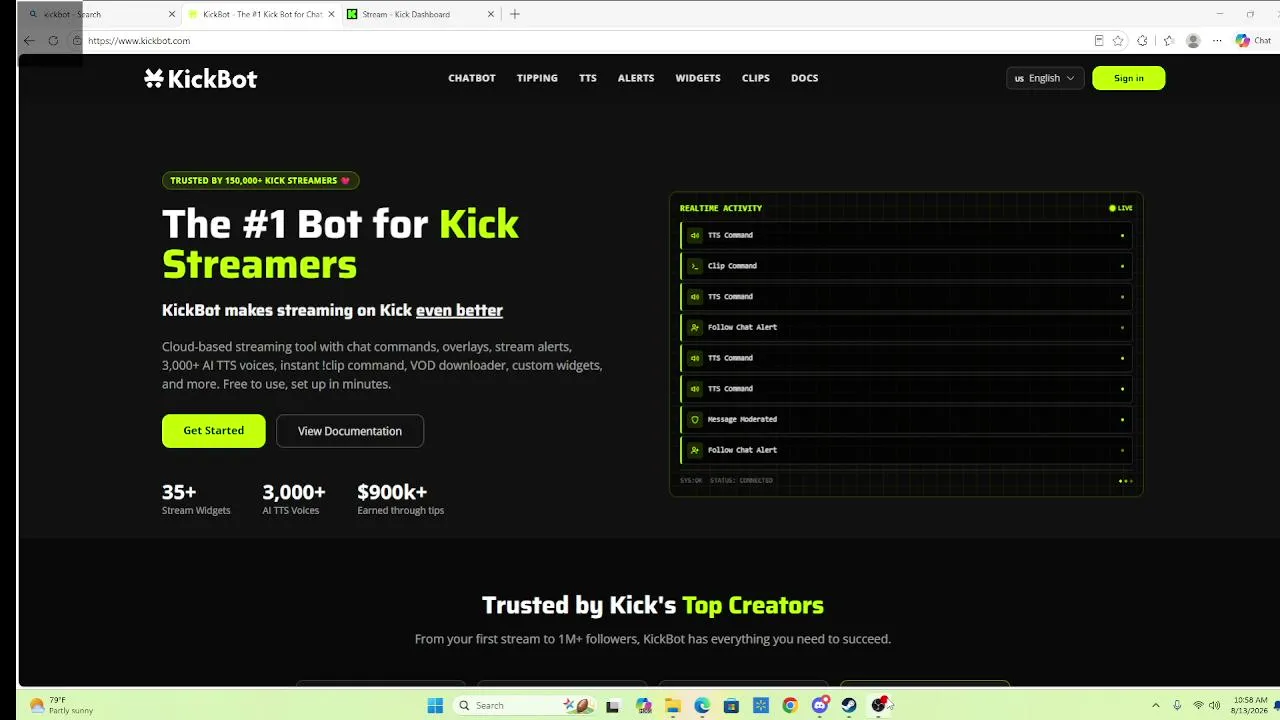Open Microsoft Store from taskbar

click(x=731, y=705)
